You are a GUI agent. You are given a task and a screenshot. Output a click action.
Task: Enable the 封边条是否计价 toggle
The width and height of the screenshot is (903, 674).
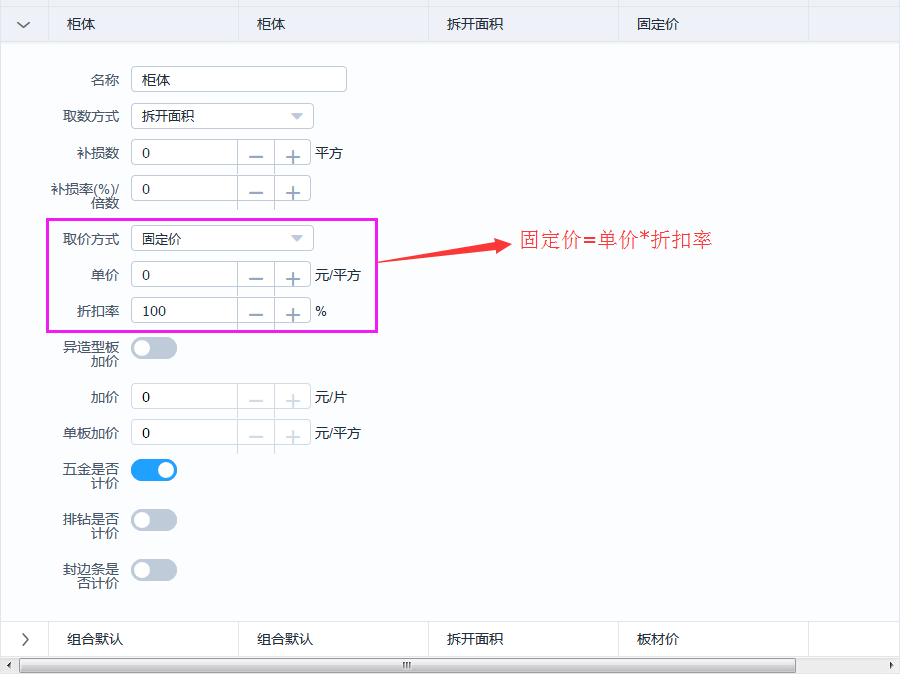coord(154,570)
